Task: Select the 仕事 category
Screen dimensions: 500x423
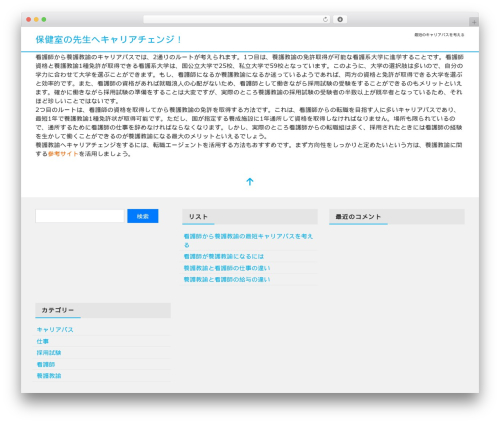Action: click(43, 341)
